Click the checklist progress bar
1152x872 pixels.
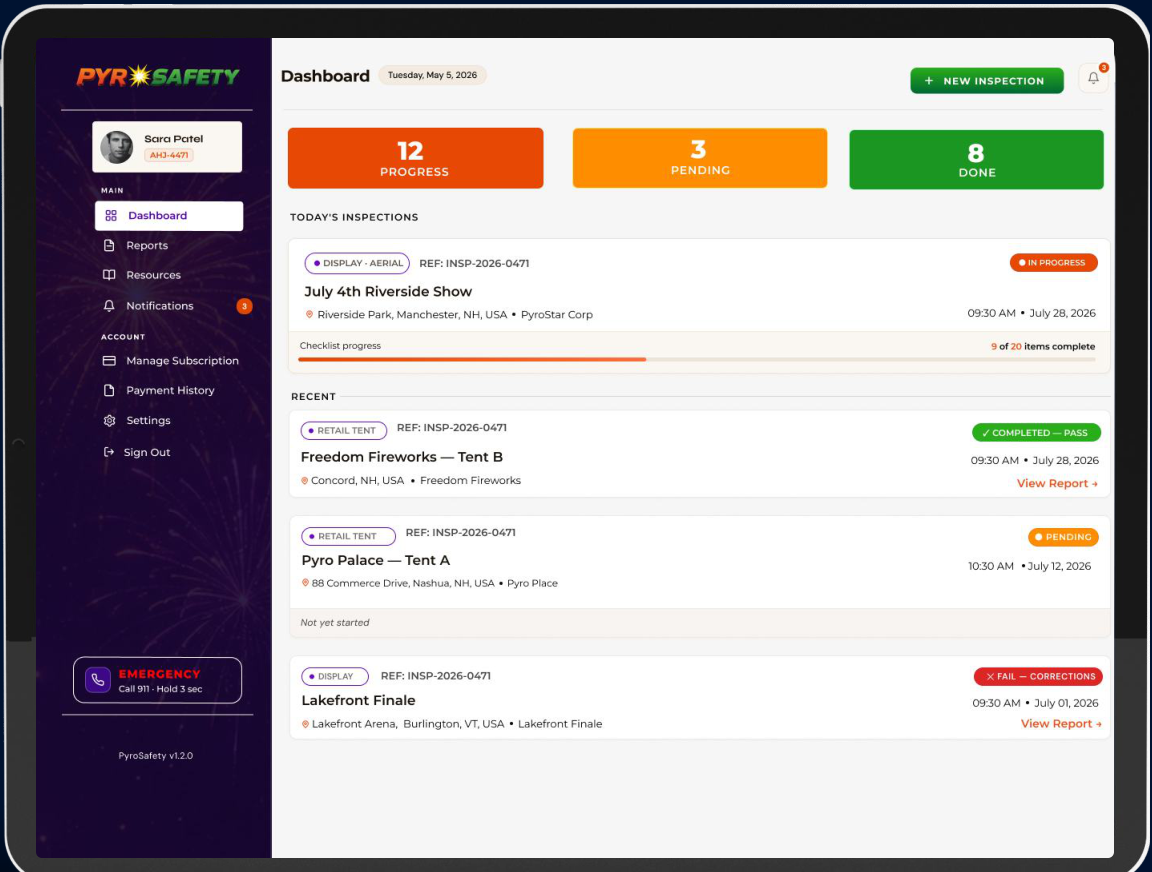(696, 359)
